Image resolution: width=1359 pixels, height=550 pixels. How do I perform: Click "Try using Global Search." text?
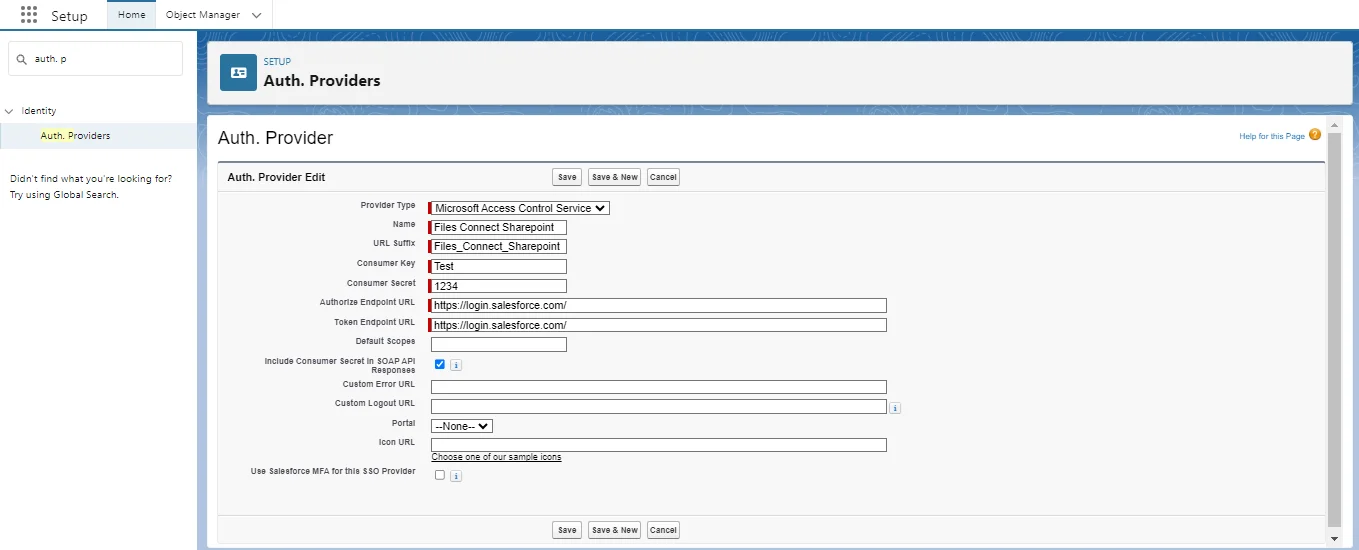[x=64, y=195]
